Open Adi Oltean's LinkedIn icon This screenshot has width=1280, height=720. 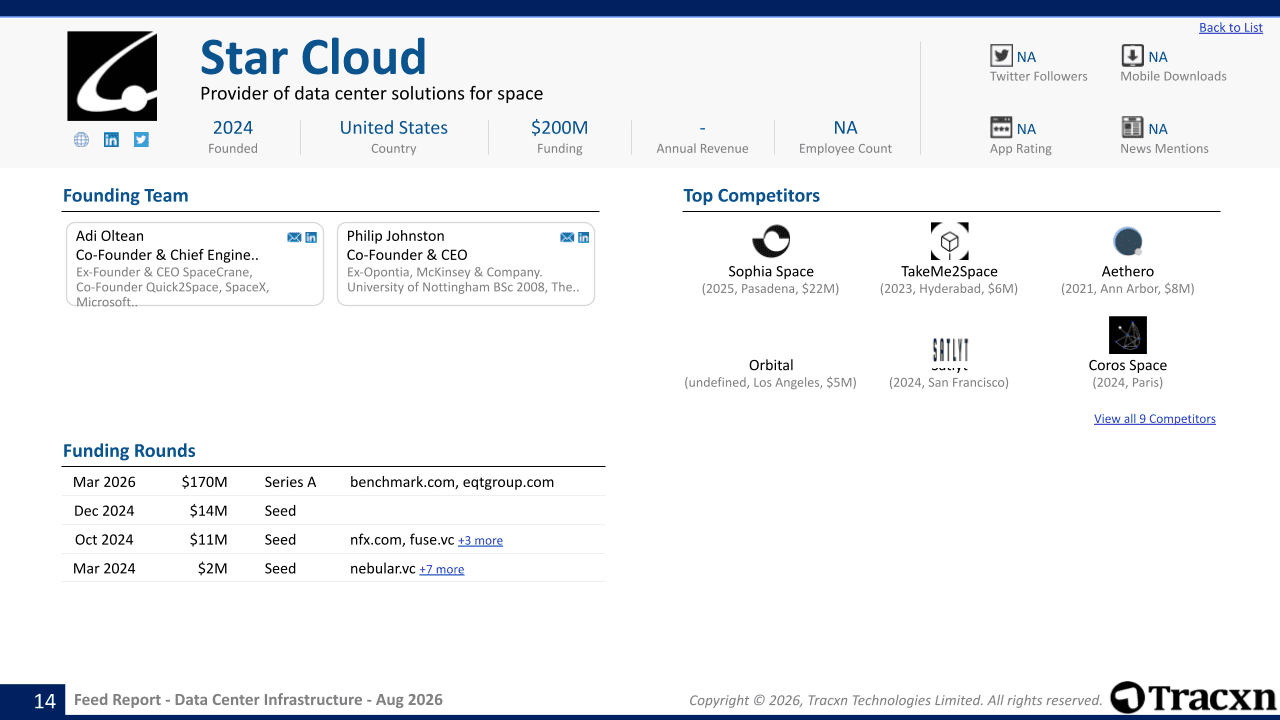[x=311, y=237]
